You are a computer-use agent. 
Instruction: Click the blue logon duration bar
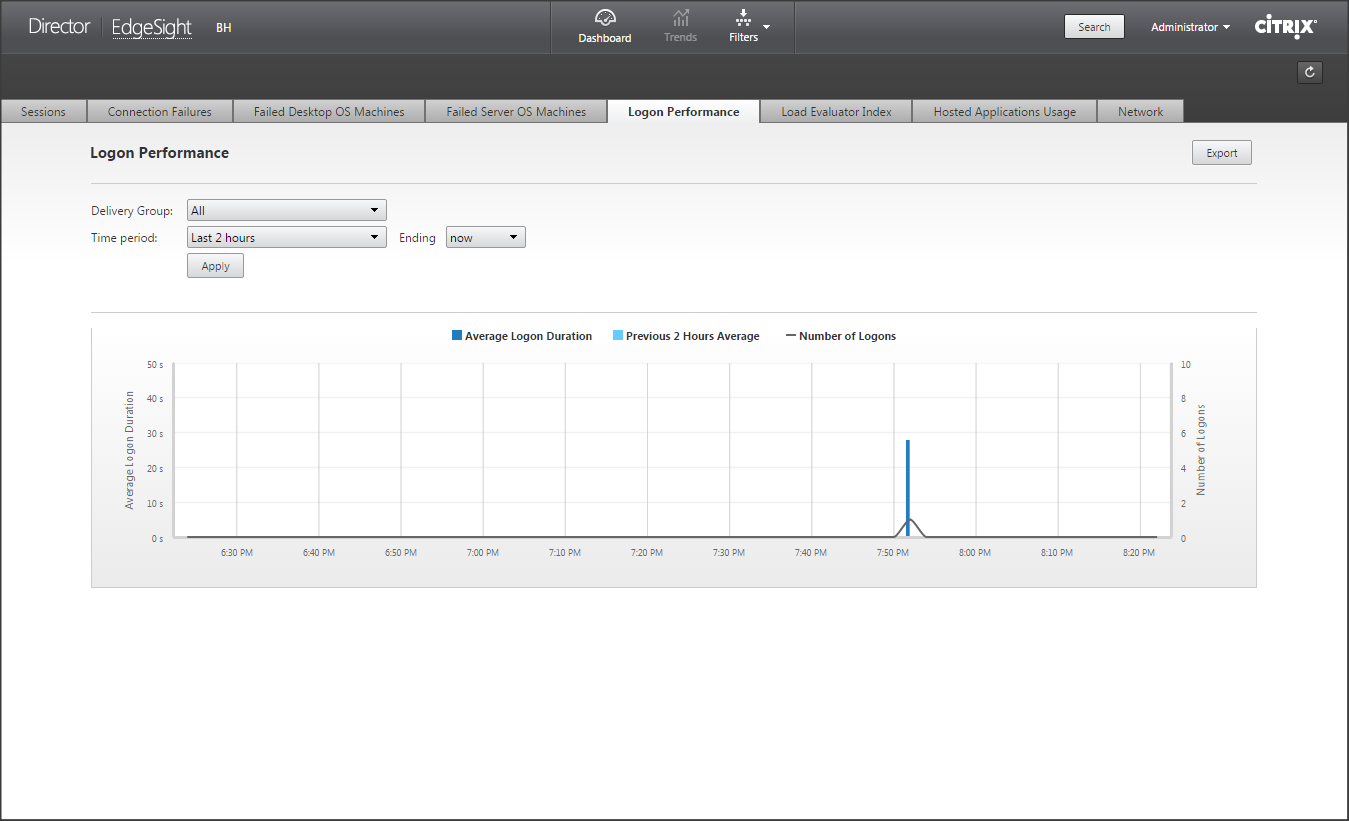pos(908,488)
